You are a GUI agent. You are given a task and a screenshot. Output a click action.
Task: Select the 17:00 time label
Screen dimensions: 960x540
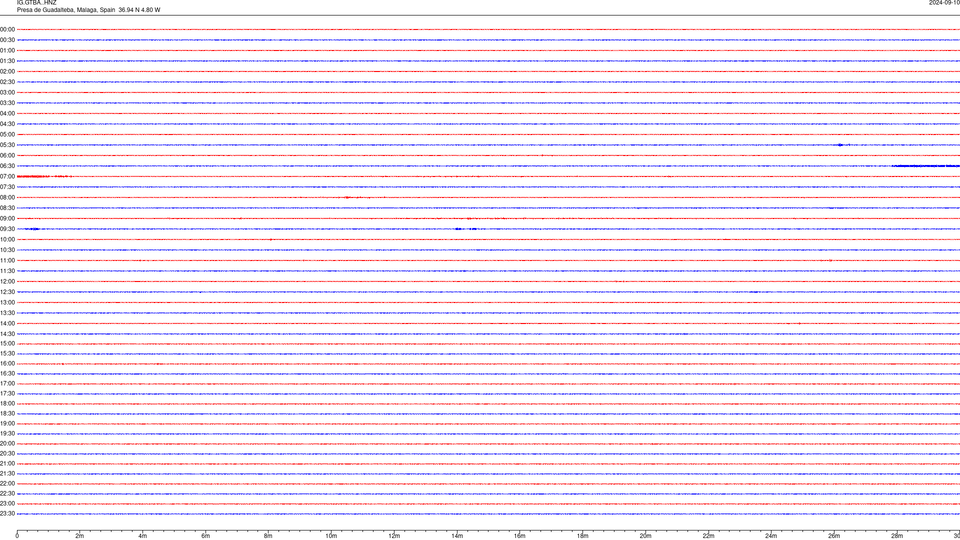(7, 384)
